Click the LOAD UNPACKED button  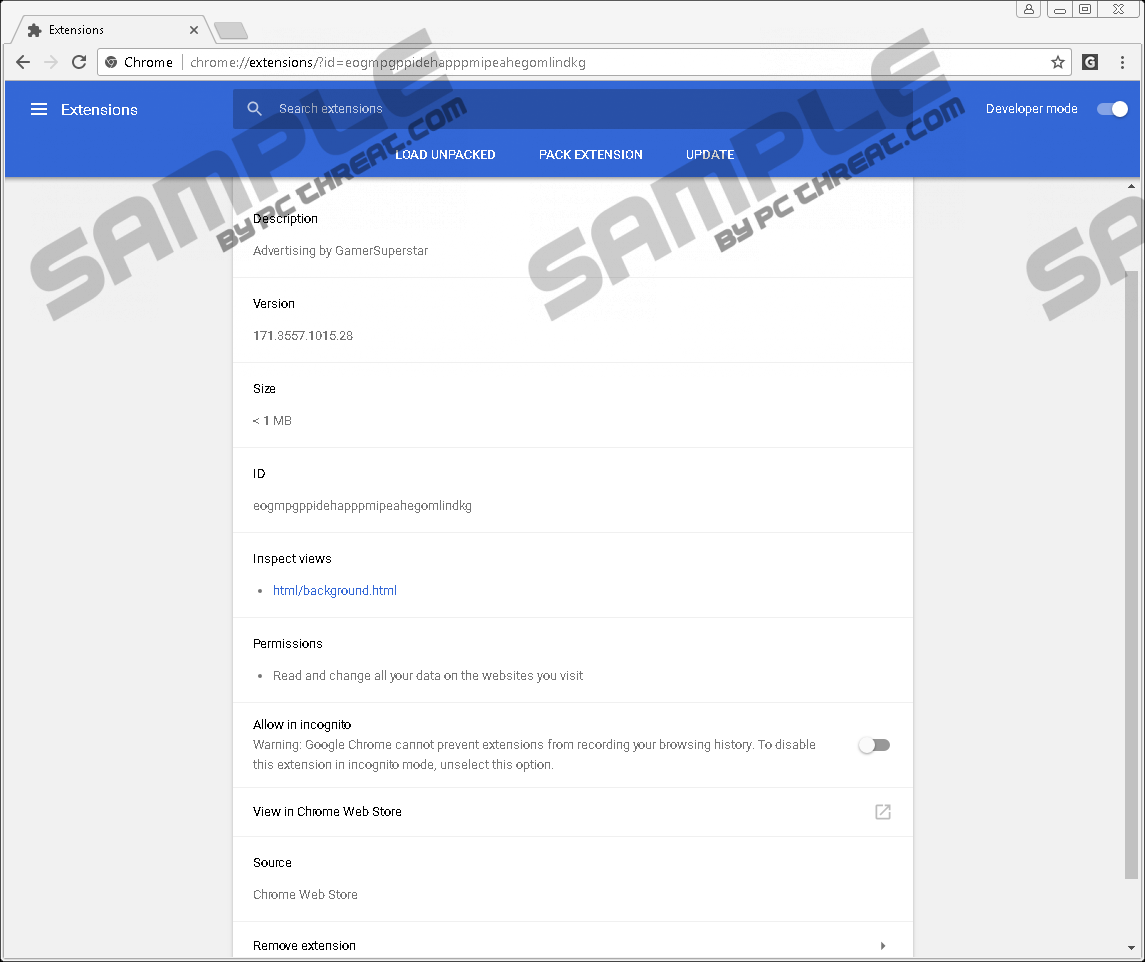[445, 155]
